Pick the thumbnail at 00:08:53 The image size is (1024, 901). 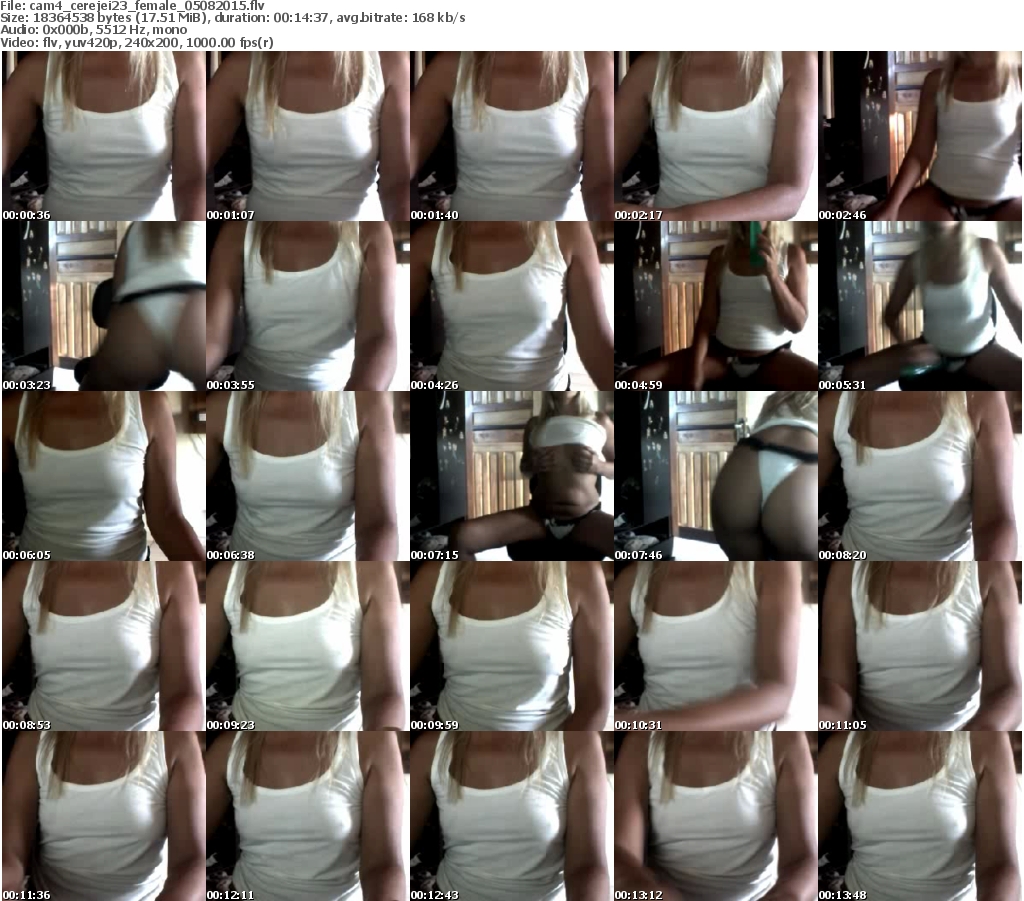(x=104, y=646)
